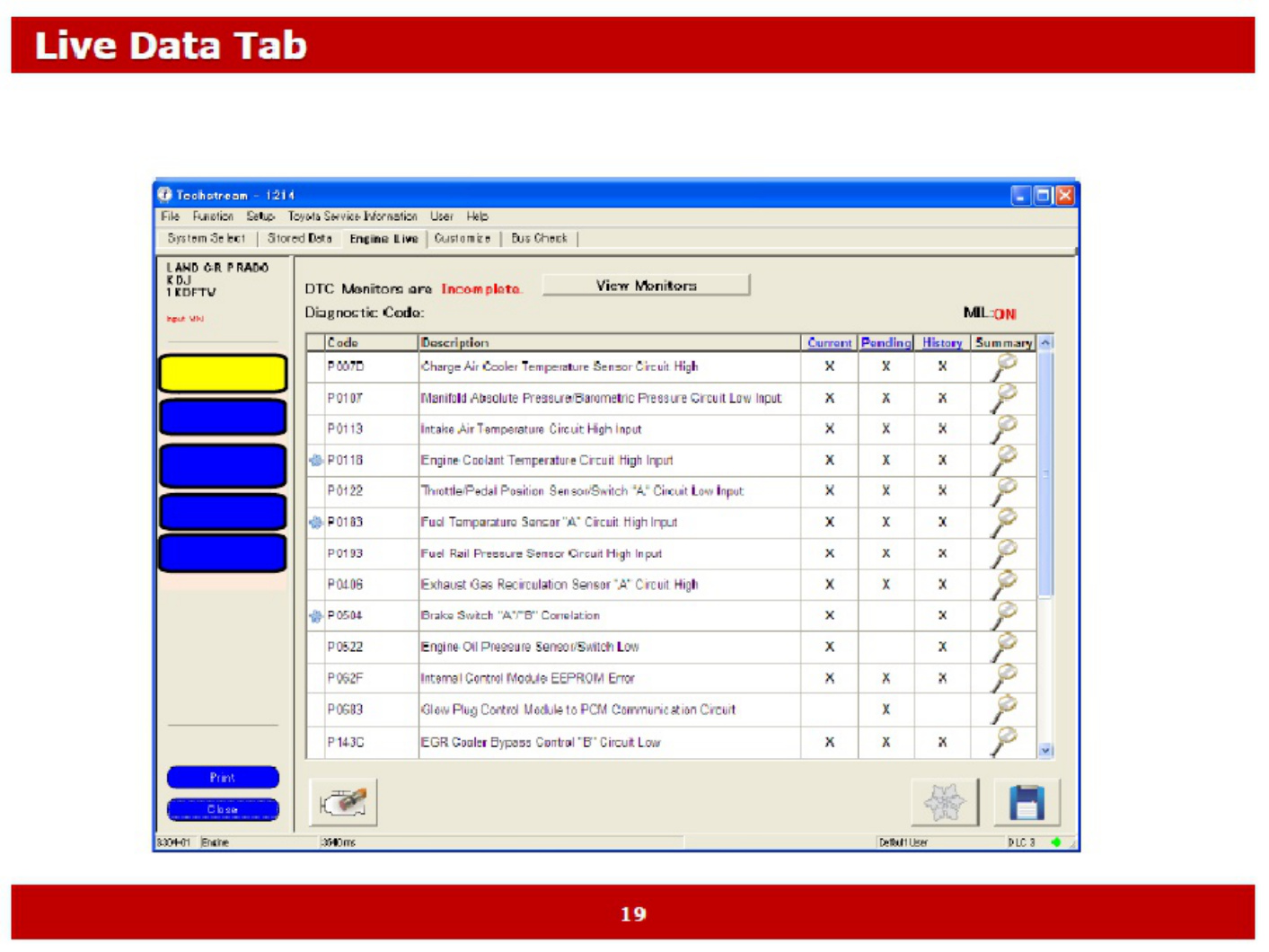Open summary magnifier for code P0107

coord(1004,398)
